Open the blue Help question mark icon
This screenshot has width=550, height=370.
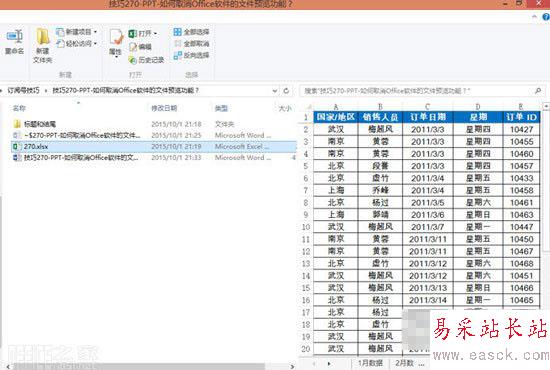(546, 16)
